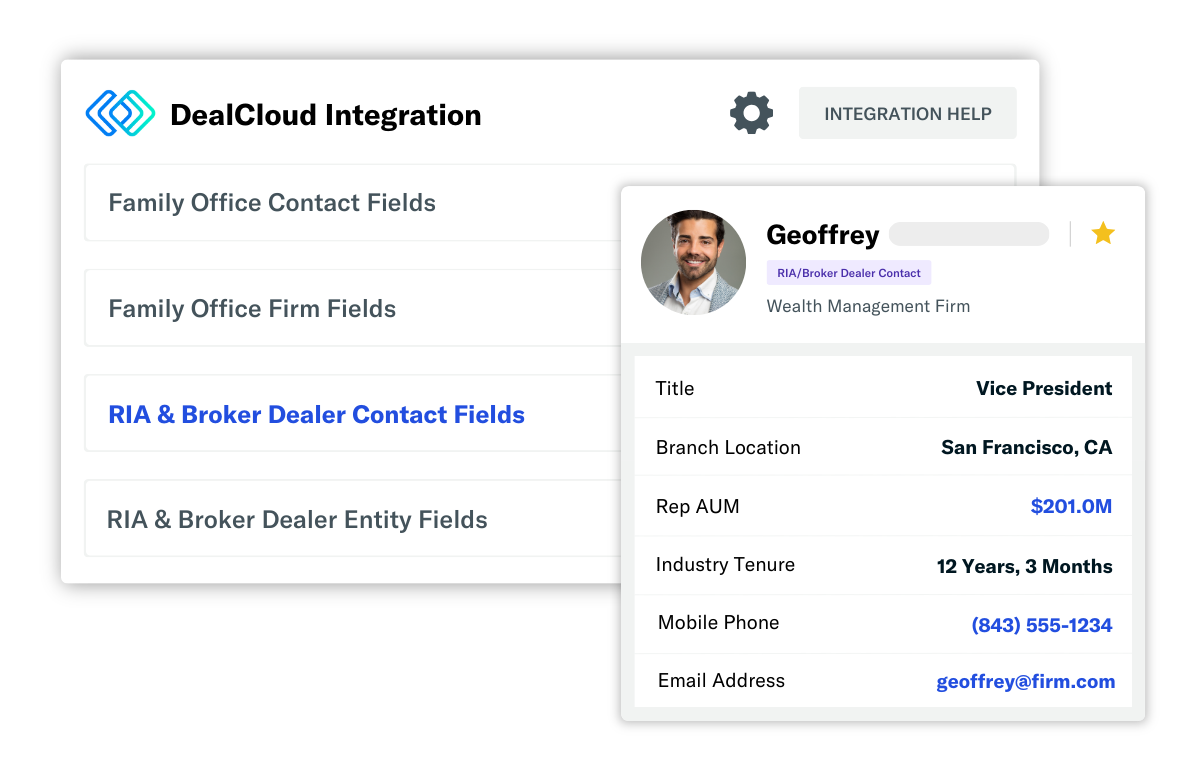Click the Industry Tenure row on the card
Screen dimensions: 1200x762
point(882,564)
